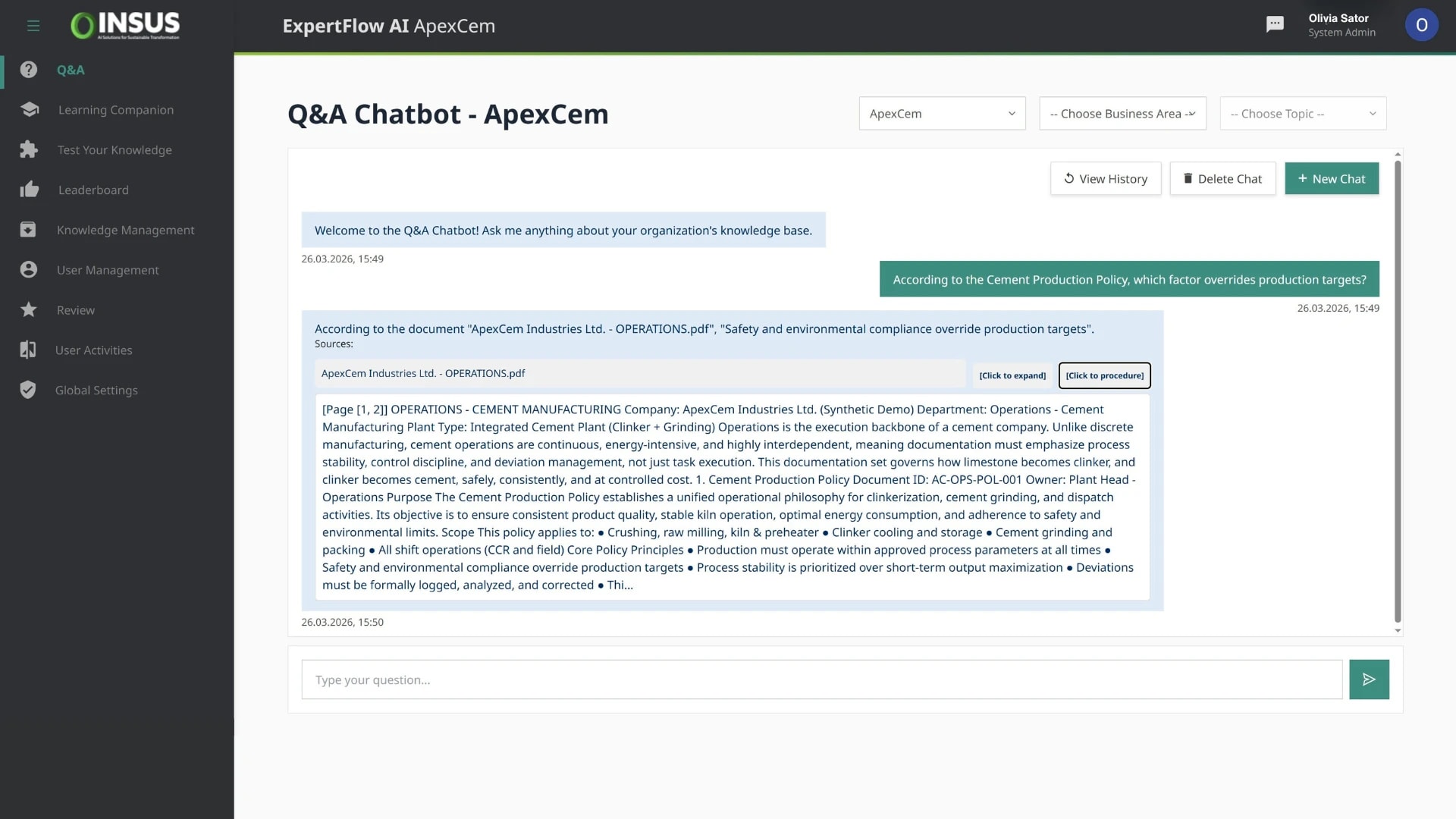
Task: Click the Delete Chat button
Action: [1222, 179]
